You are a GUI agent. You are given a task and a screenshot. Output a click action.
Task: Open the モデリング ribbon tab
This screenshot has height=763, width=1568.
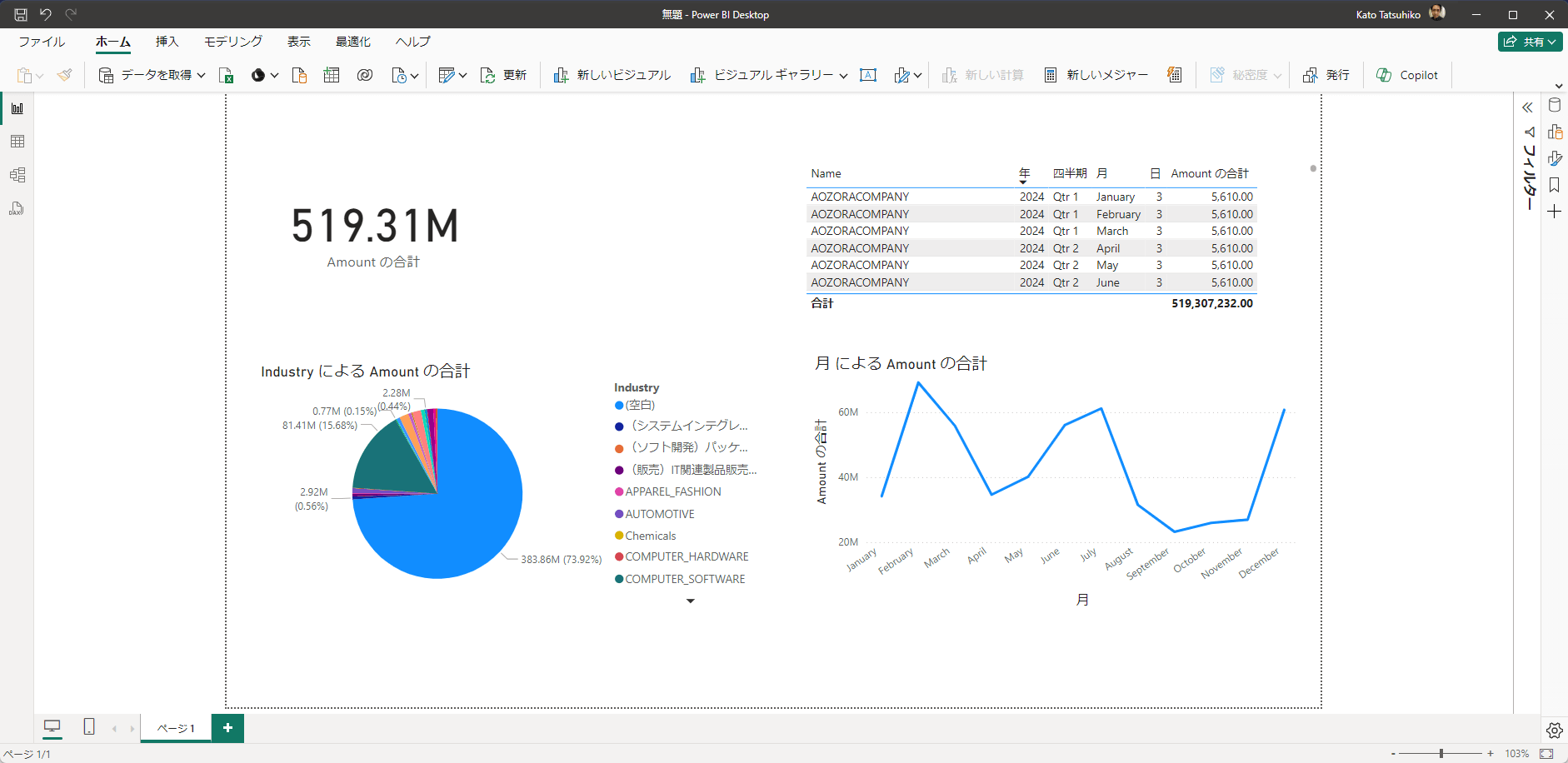point(233,42)
